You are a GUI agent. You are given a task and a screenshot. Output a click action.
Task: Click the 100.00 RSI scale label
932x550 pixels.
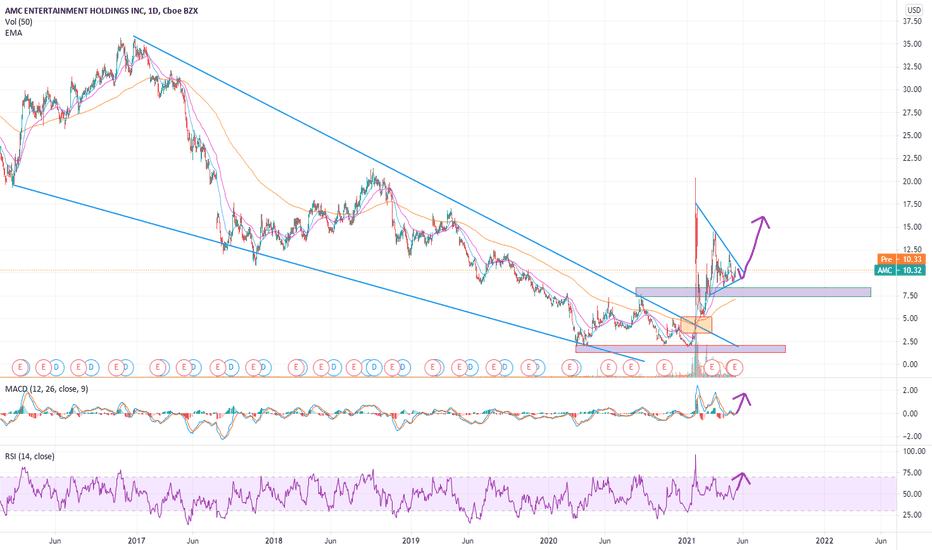coord(914,451)
